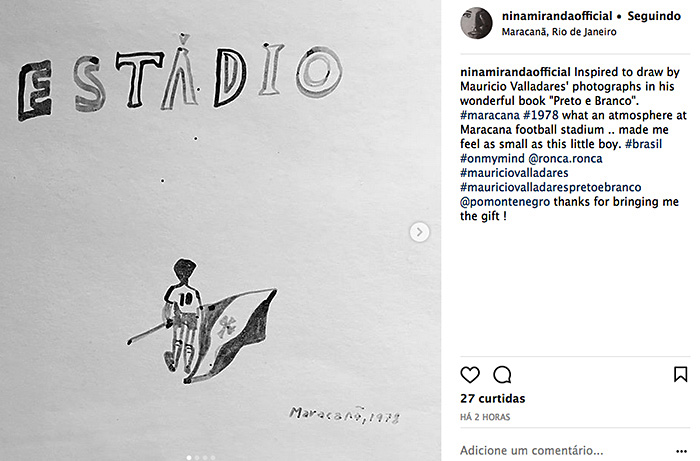Screen dimensions: 700x461
Task: Save post with bookmark icon
Action: click(x=680, y=374)
